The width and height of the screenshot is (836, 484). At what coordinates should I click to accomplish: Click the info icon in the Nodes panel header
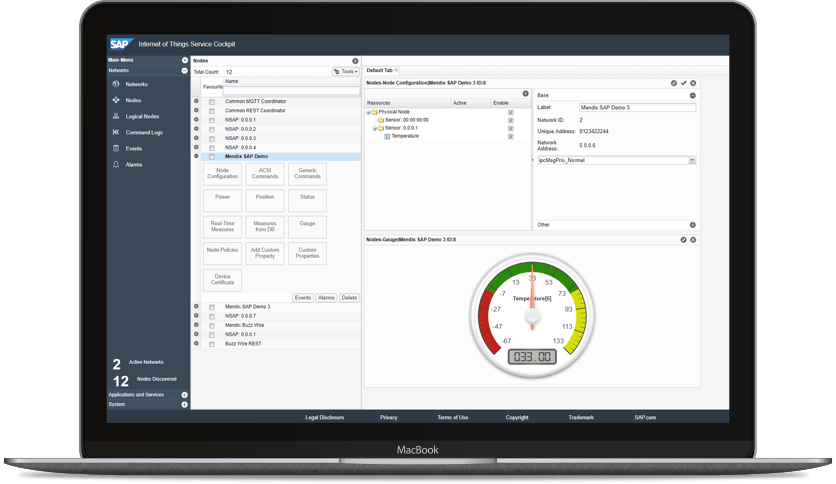tap(355, 61)
